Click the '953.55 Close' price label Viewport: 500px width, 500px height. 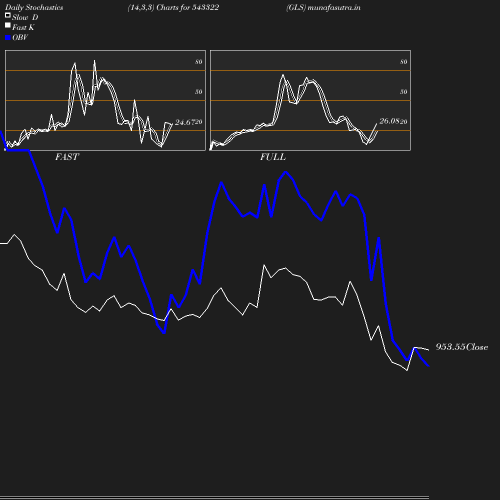pyautogui.click(x=462, y=347)
